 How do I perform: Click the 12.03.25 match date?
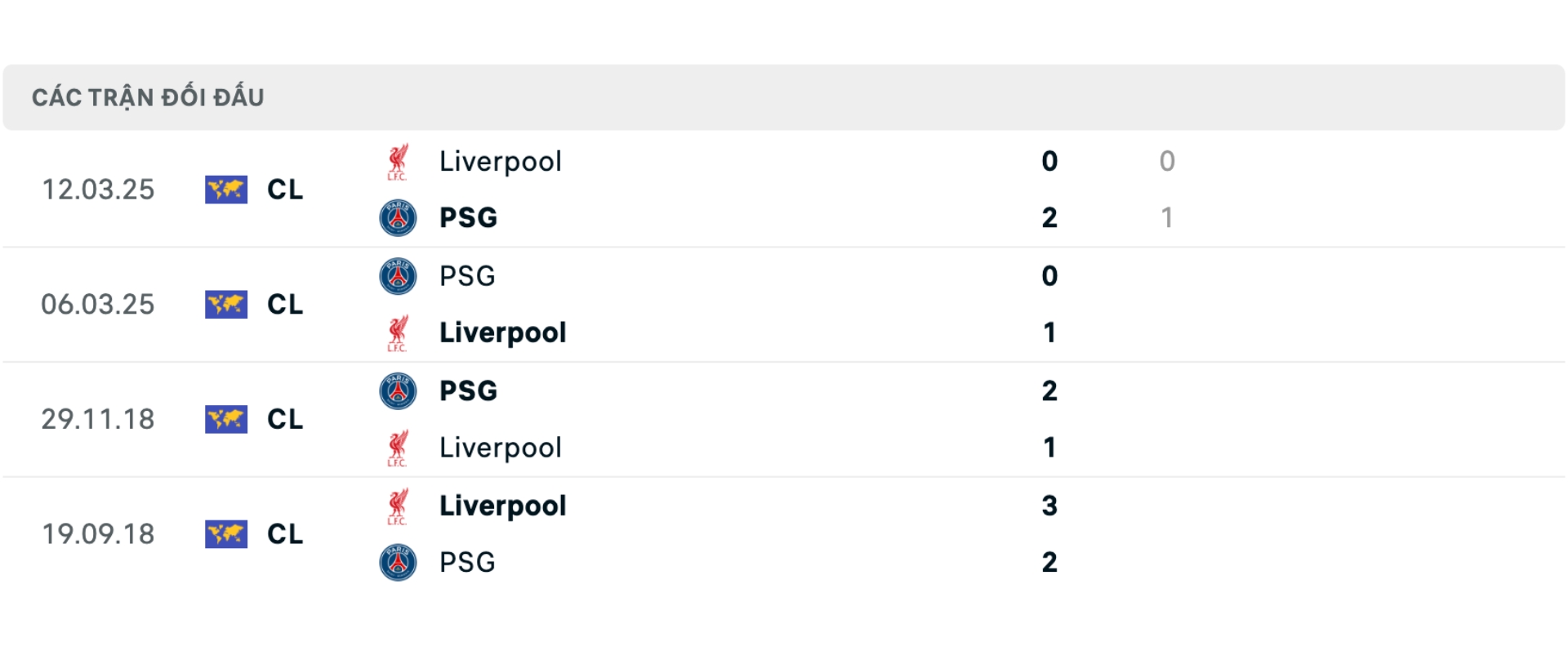pyautogui.click(x=98, y=190)
